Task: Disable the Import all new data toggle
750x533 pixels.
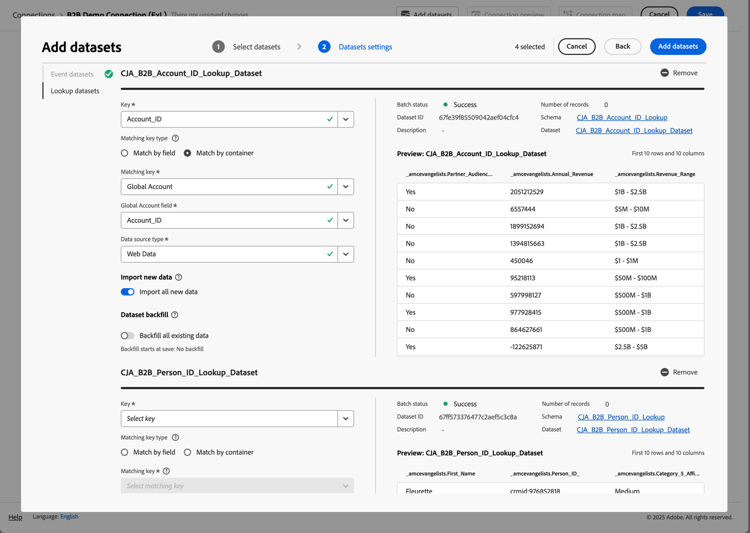Action: pos(128,292)
